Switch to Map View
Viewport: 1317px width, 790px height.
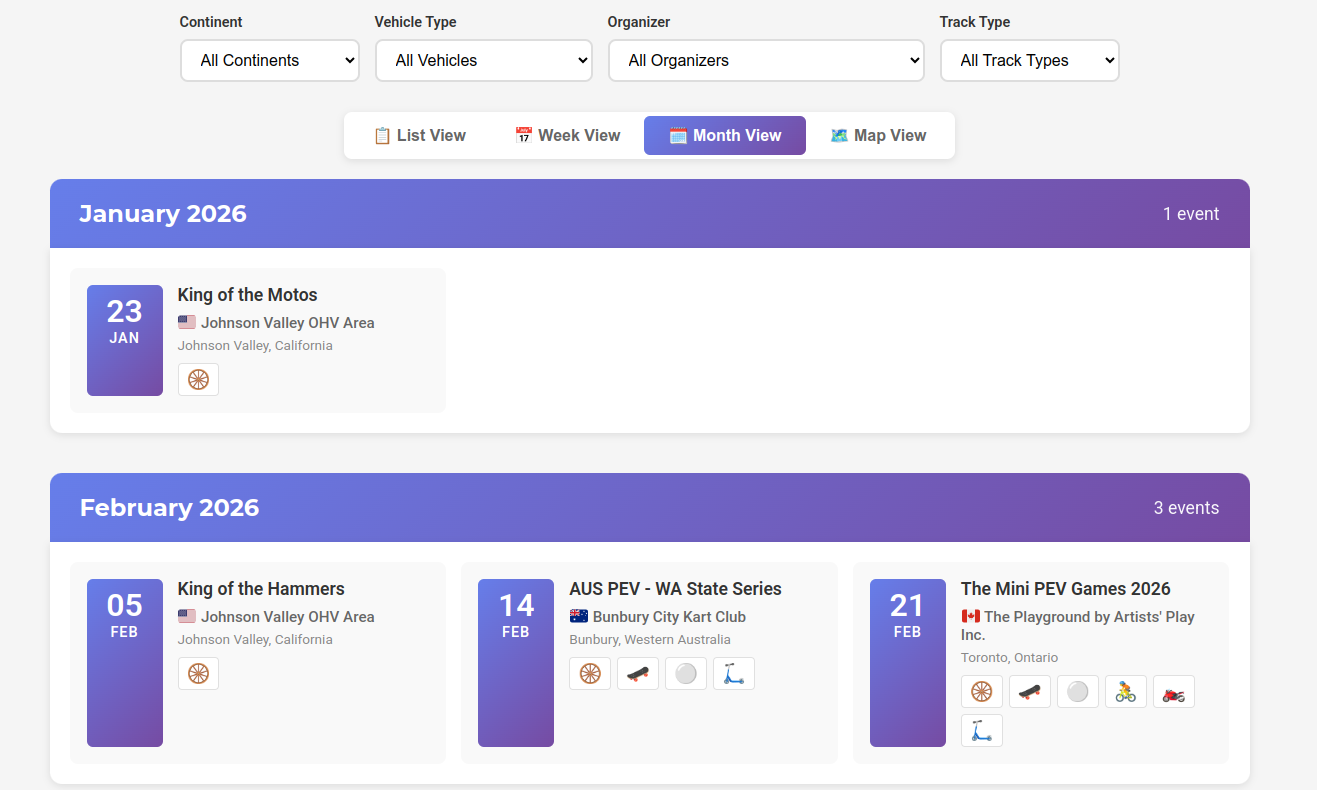tap(879, 135)
